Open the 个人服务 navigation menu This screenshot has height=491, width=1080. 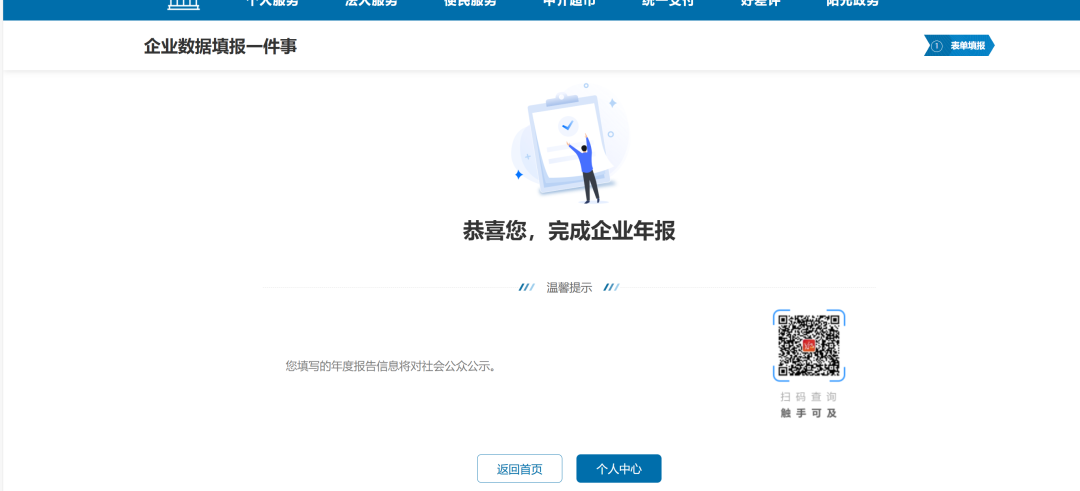coord(271,4)
